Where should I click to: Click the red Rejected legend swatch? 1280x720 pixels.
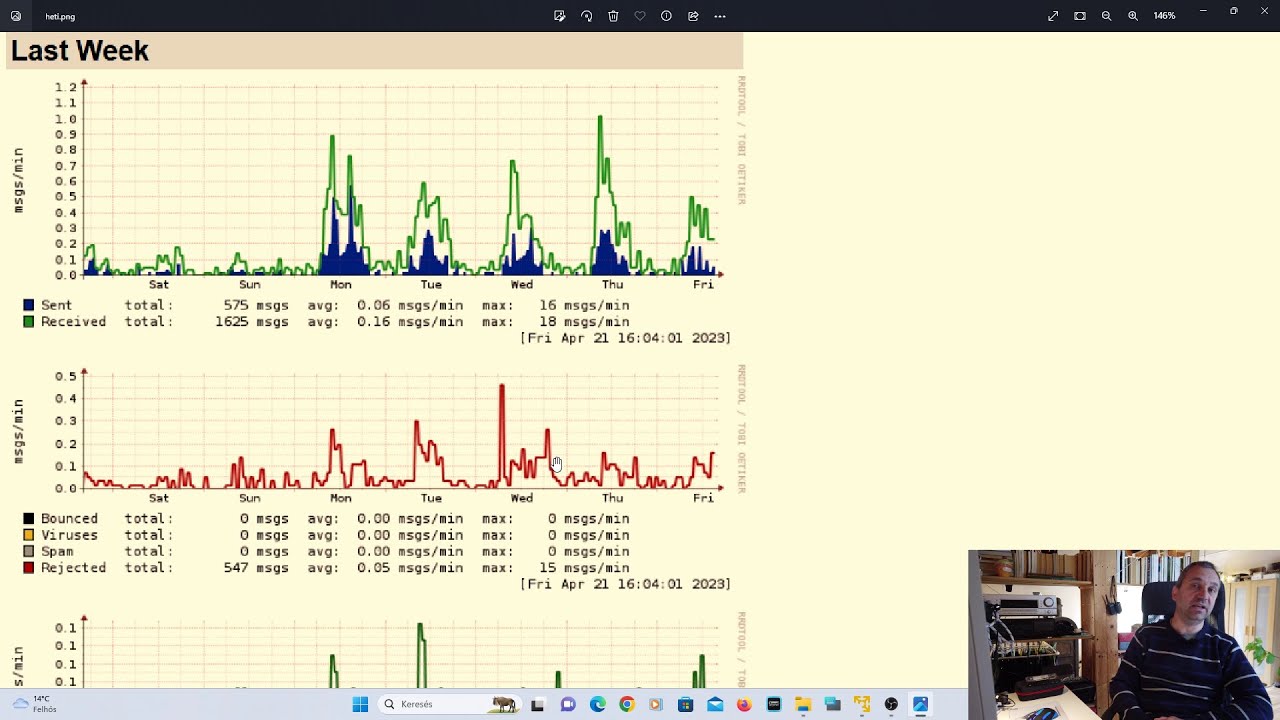pyautogui.click(x=29, y=568)
